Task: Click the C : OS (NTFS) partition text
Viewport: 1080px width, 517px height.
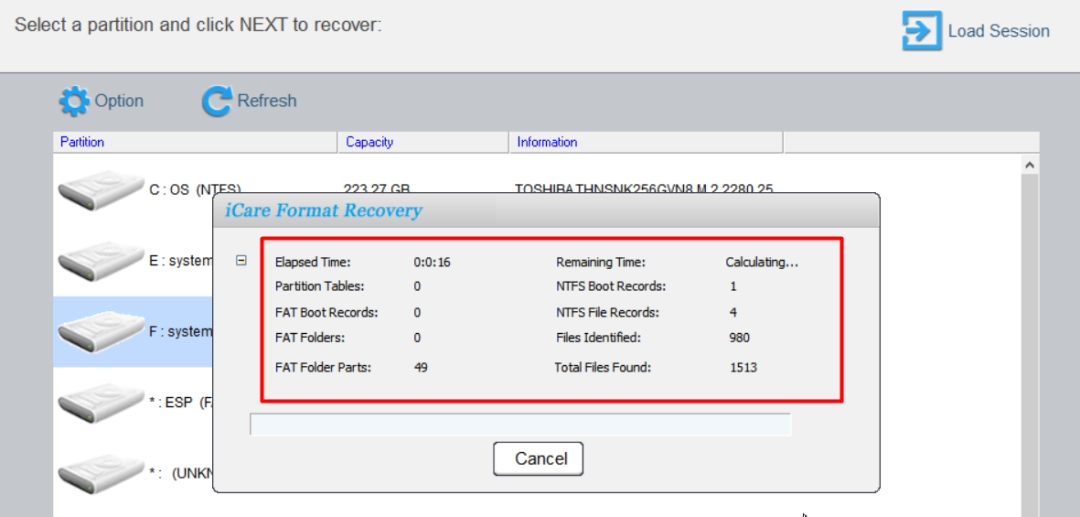Action: [195, 189]
